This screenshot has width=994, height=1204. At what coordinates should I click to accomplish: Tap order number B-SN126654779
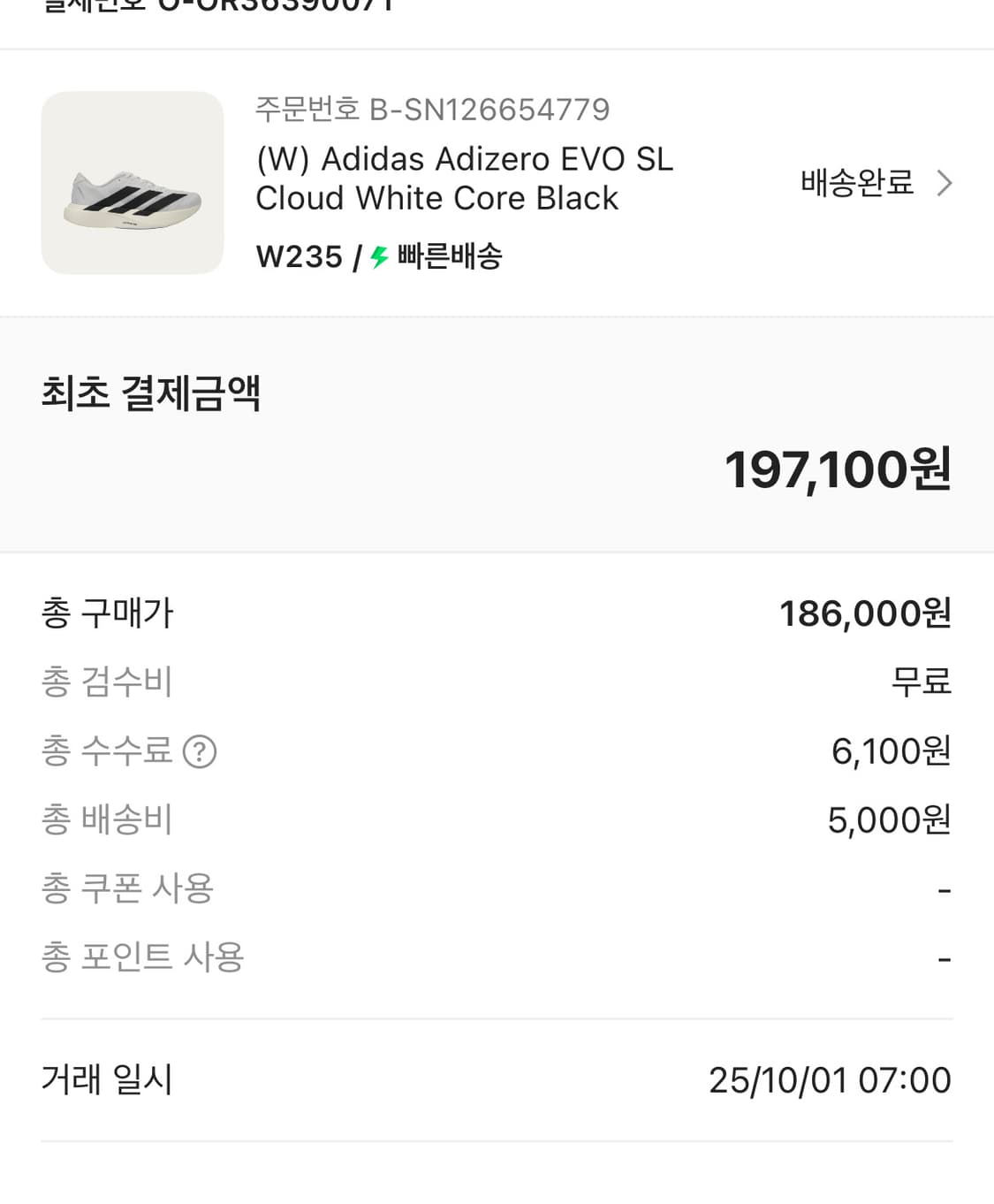tap(432, 110)
